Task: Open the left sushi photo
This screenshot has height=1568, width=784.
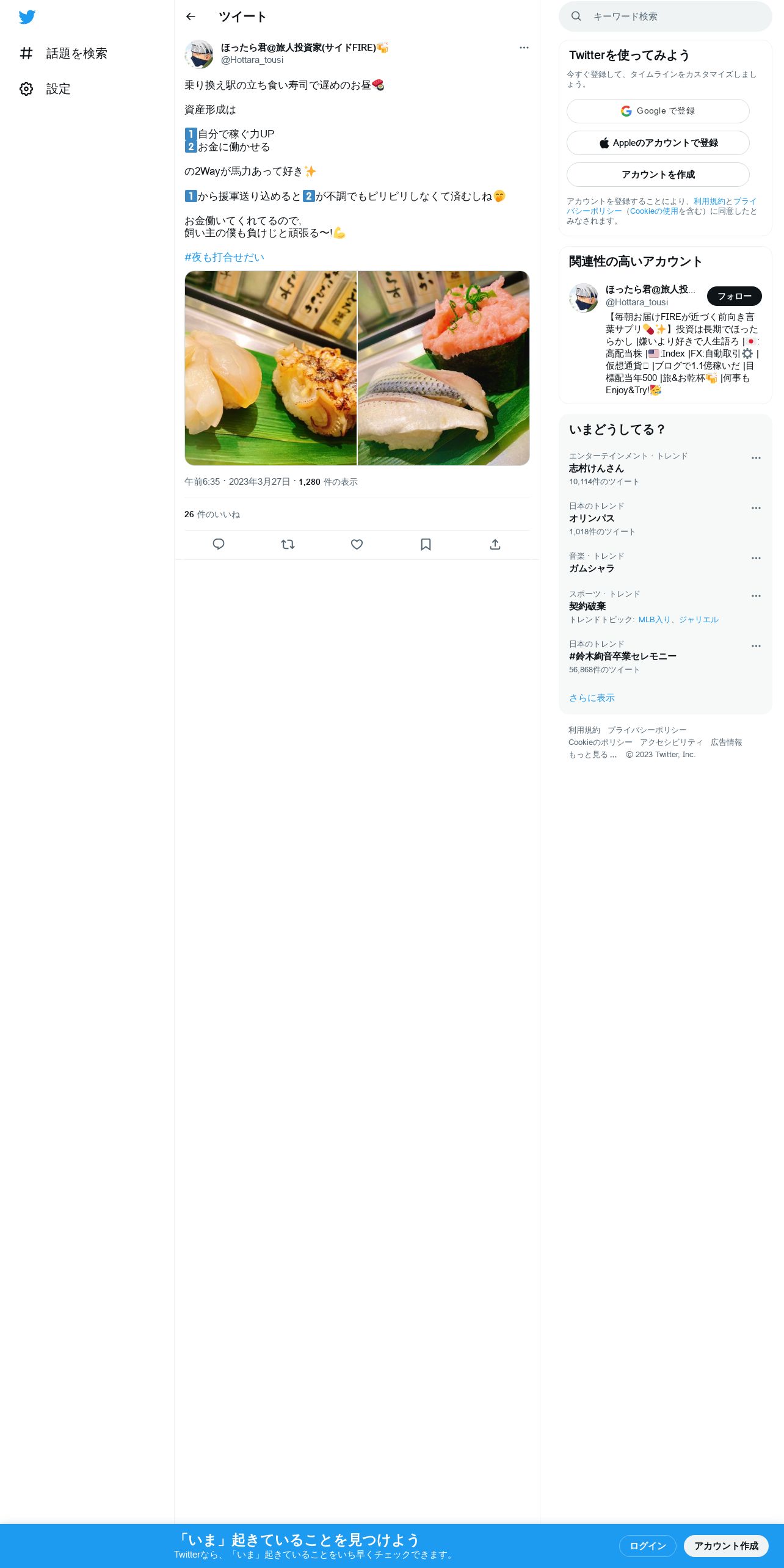Action: (x=270, y=368)
